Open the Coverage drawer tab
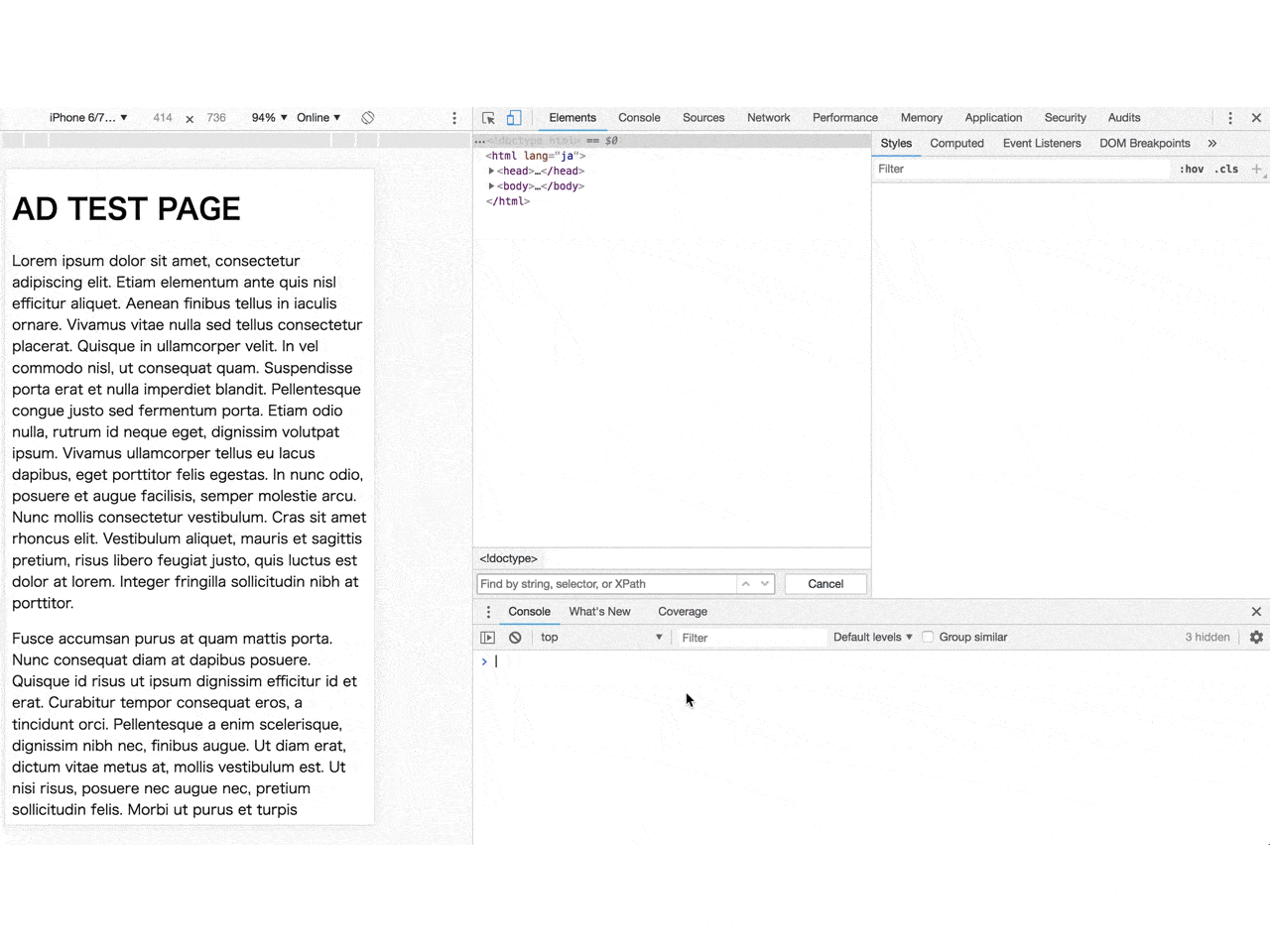The width and height of the screenshot is (1270, 952). [683, 612]
